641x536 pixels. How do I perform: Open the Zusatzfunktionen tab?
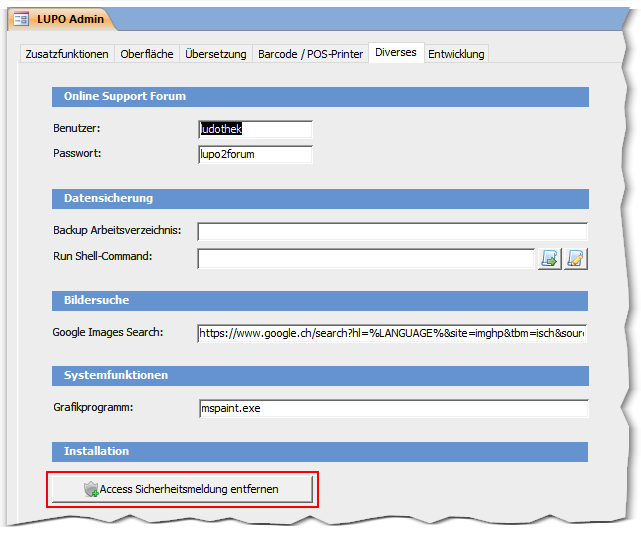point(67,54)
